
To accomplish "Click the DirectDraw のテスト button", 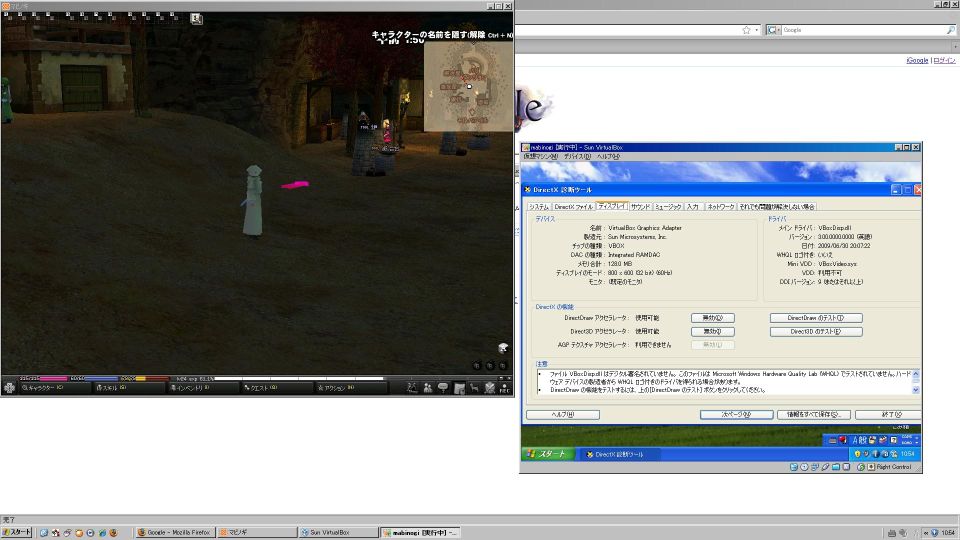I will [x=816, y=318].
